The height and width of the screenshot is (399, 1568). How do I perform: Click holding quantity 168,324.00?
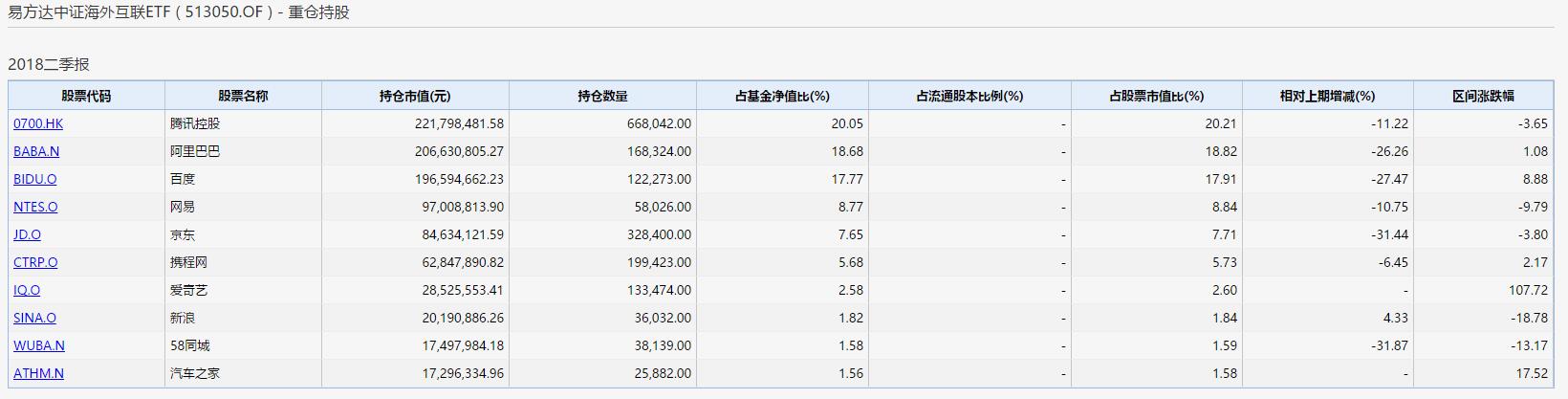(659, 151)
